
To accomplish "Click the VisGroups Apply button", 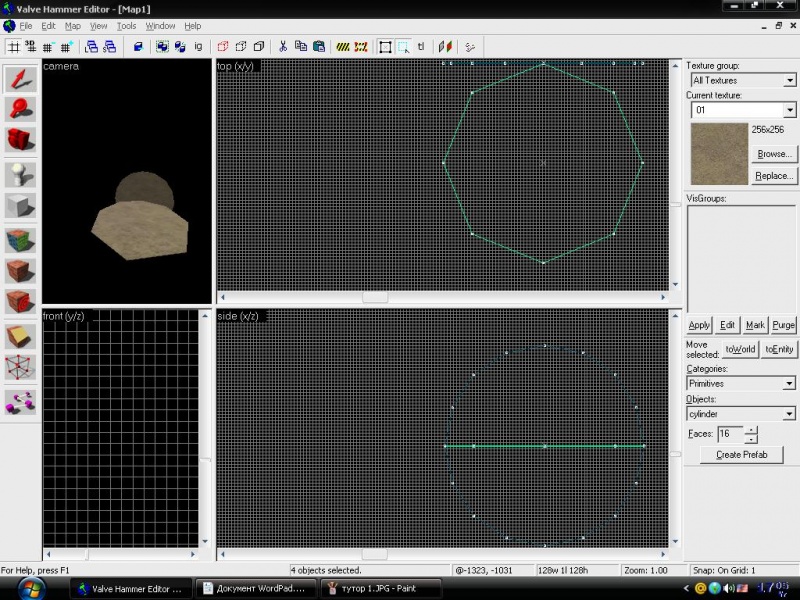I will click(x=698, y=325).
